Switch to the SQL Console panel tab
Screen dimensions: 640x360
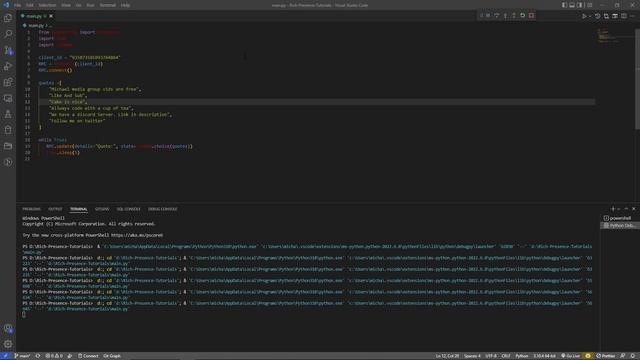point(128,209)
